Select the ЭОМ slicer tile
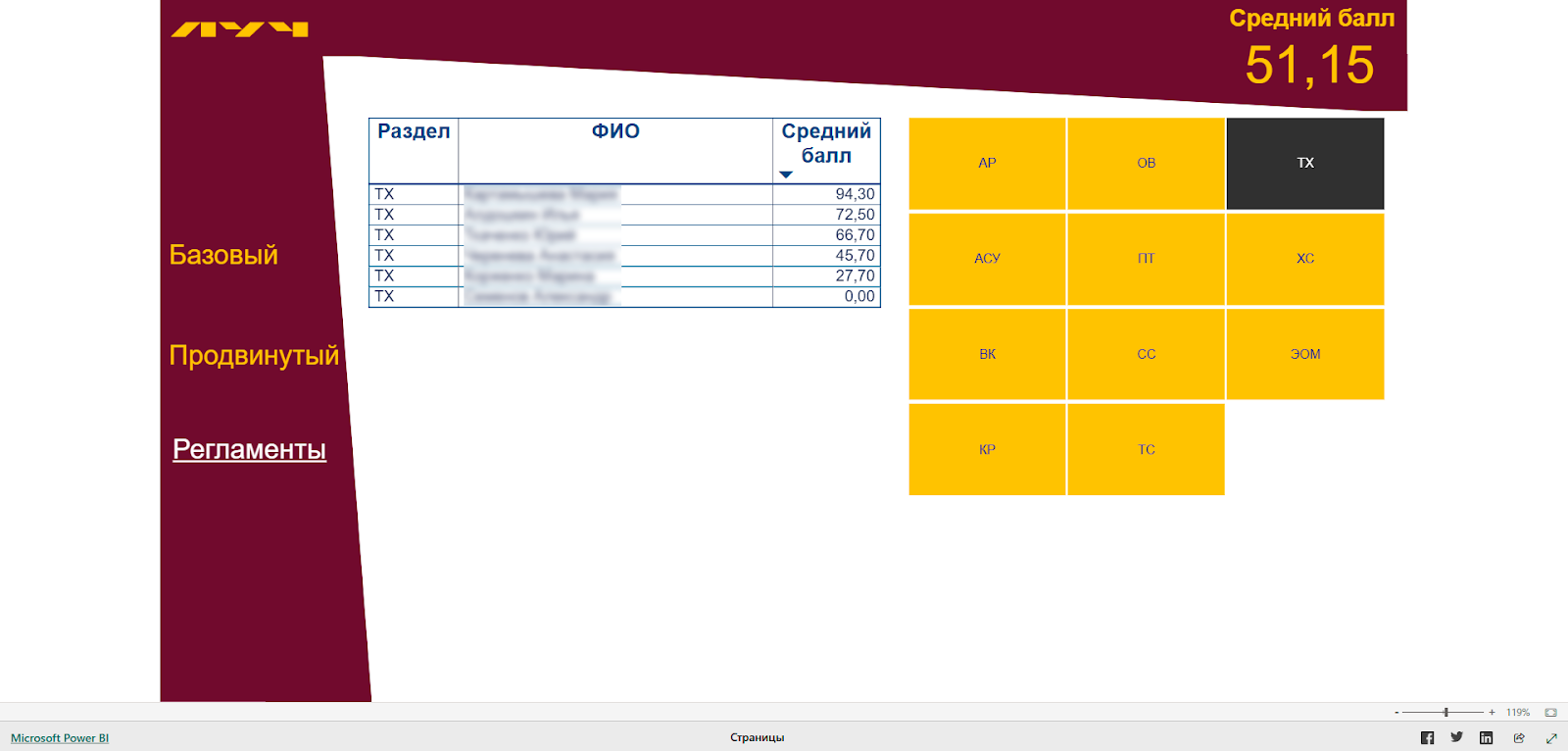This screenshot has height=751, width=1568. click(x=1304, y=354)
